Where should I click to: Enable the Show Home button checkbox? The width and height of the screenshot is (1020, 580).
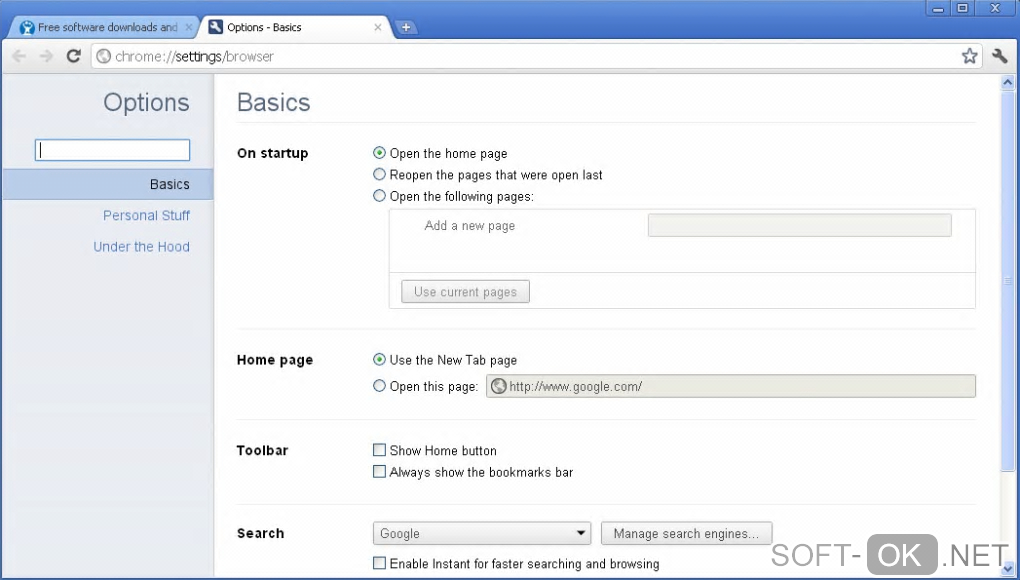click(x=380, y=451)
